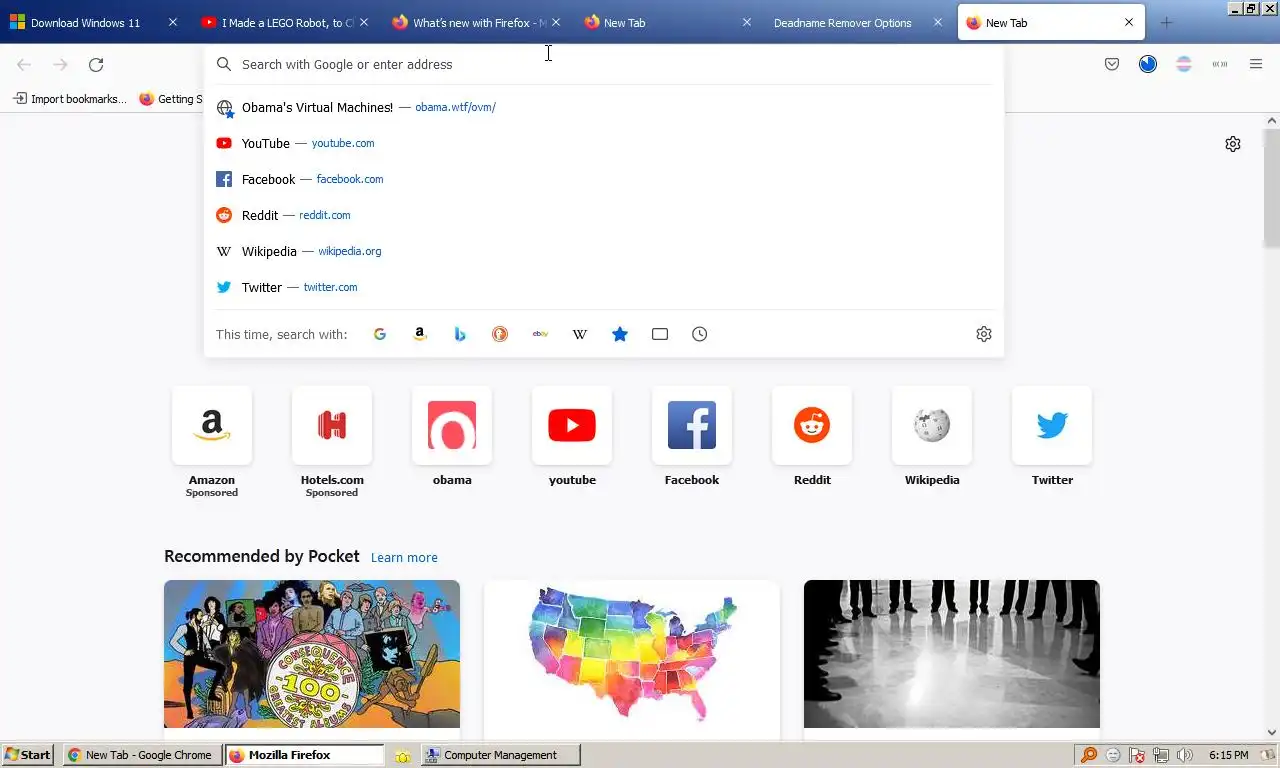
Task: Reload the current page
Action: 96,64
